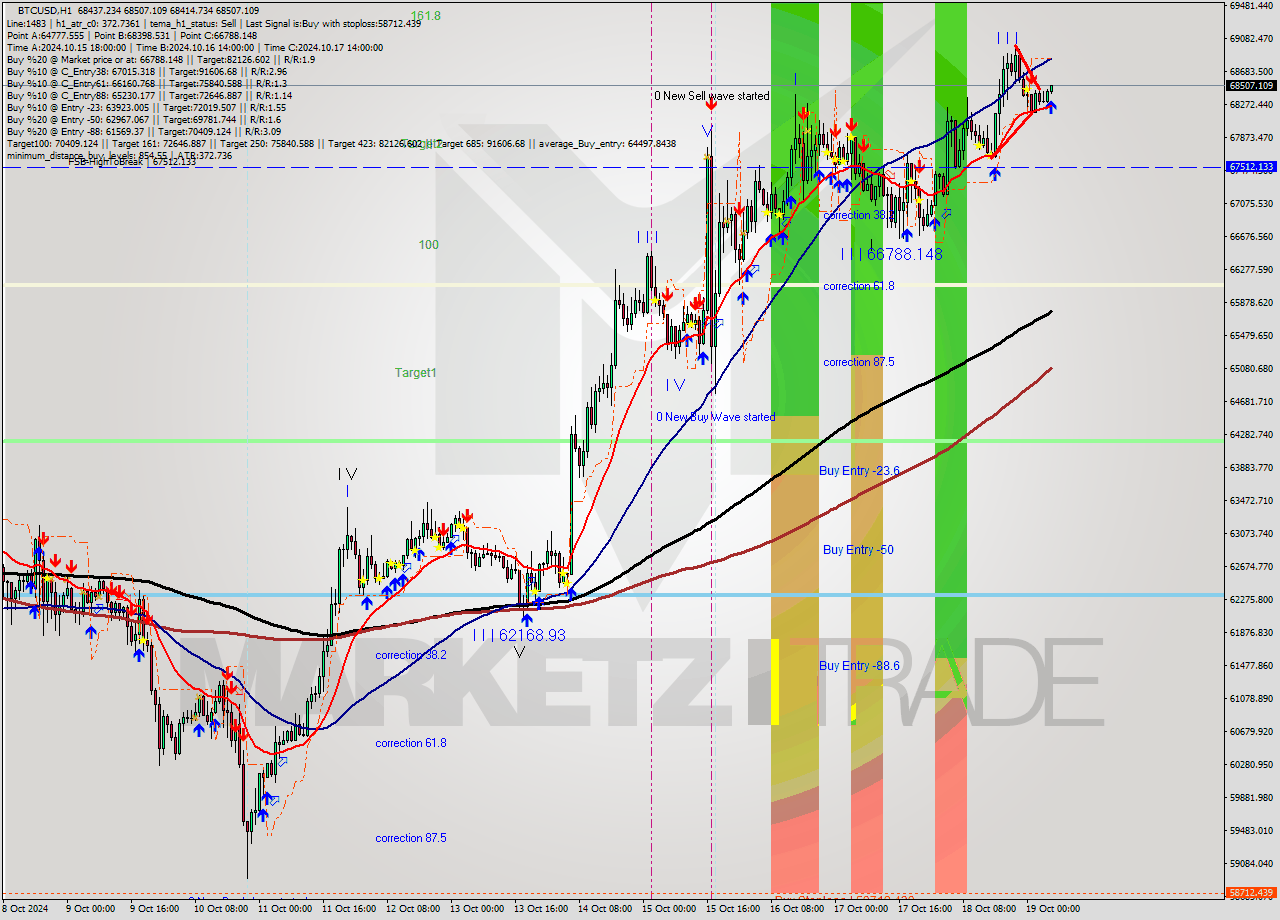1280x920 pixels.
Task: Select the 'Buy Entry -50' label
Action: point(858,549)
